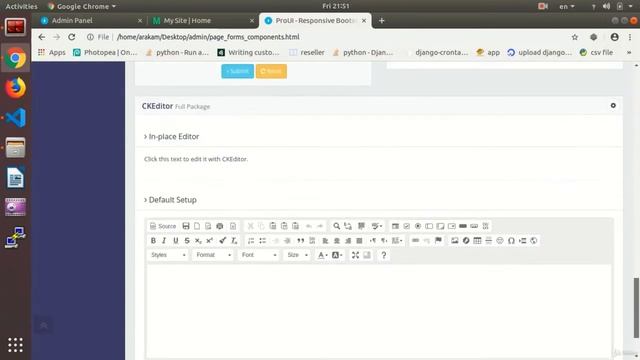Open a new browser tab
Screen dimensions: 640x360
click(x=381, y=20)
